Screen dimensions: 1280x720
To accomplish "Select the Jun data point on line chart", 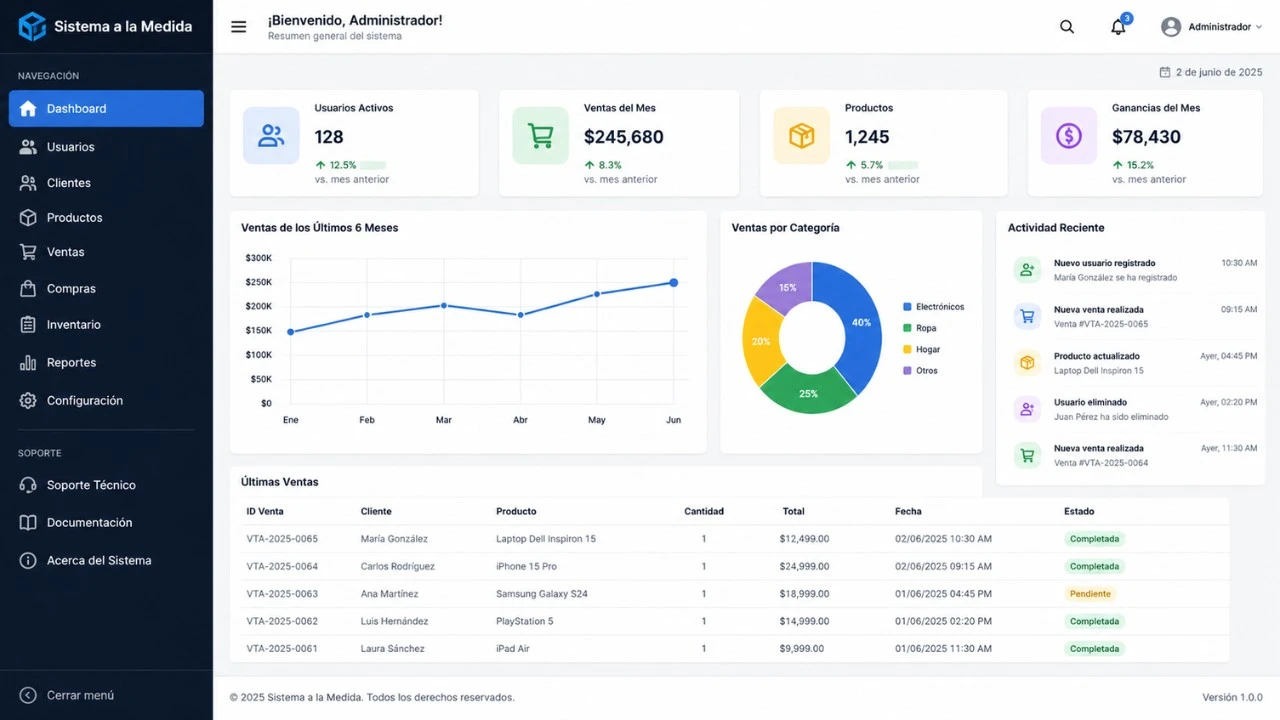I will point(674,283).
